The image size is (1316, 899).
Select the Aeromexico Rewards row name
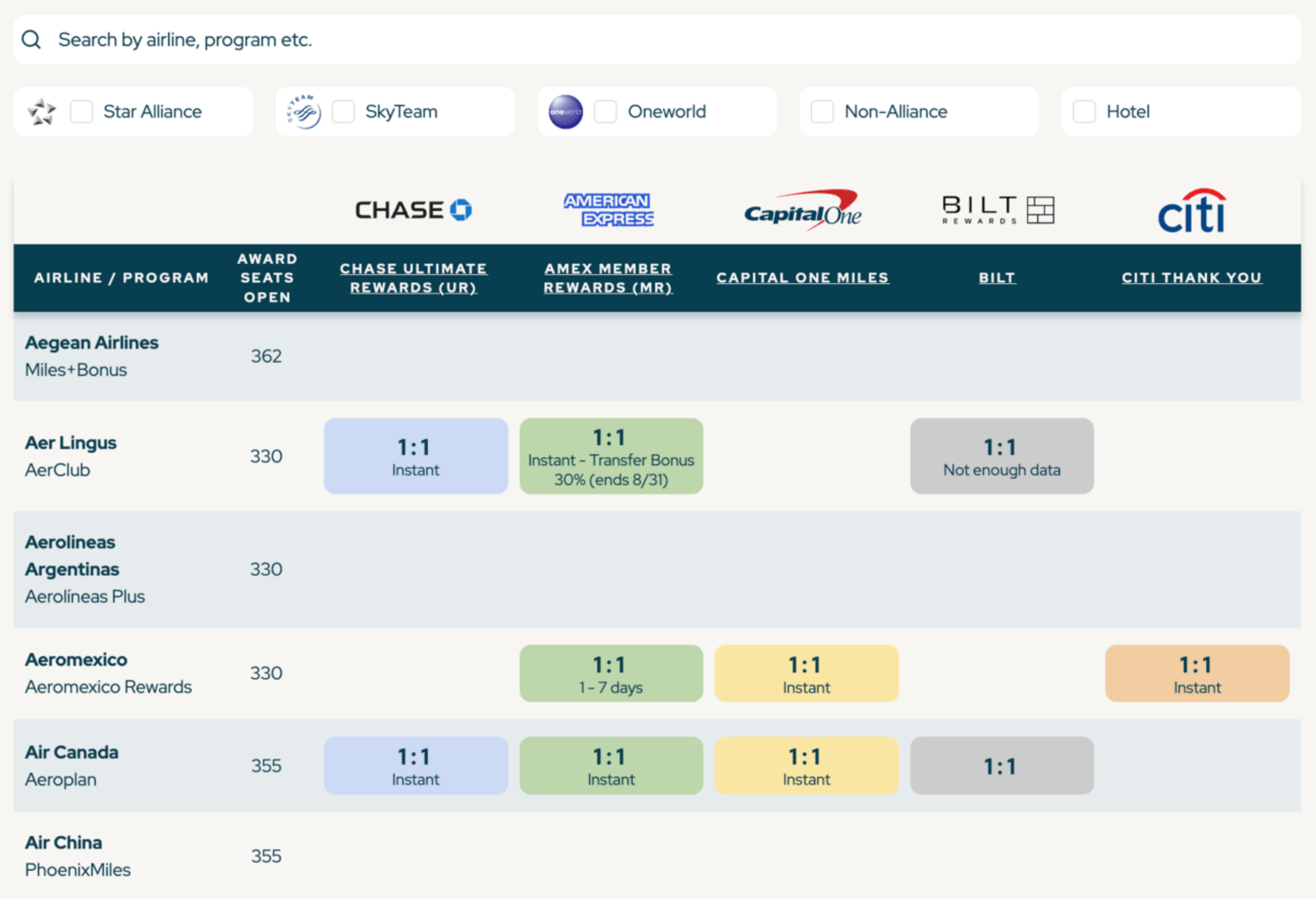pyautogui.click(x=108, y=673)
